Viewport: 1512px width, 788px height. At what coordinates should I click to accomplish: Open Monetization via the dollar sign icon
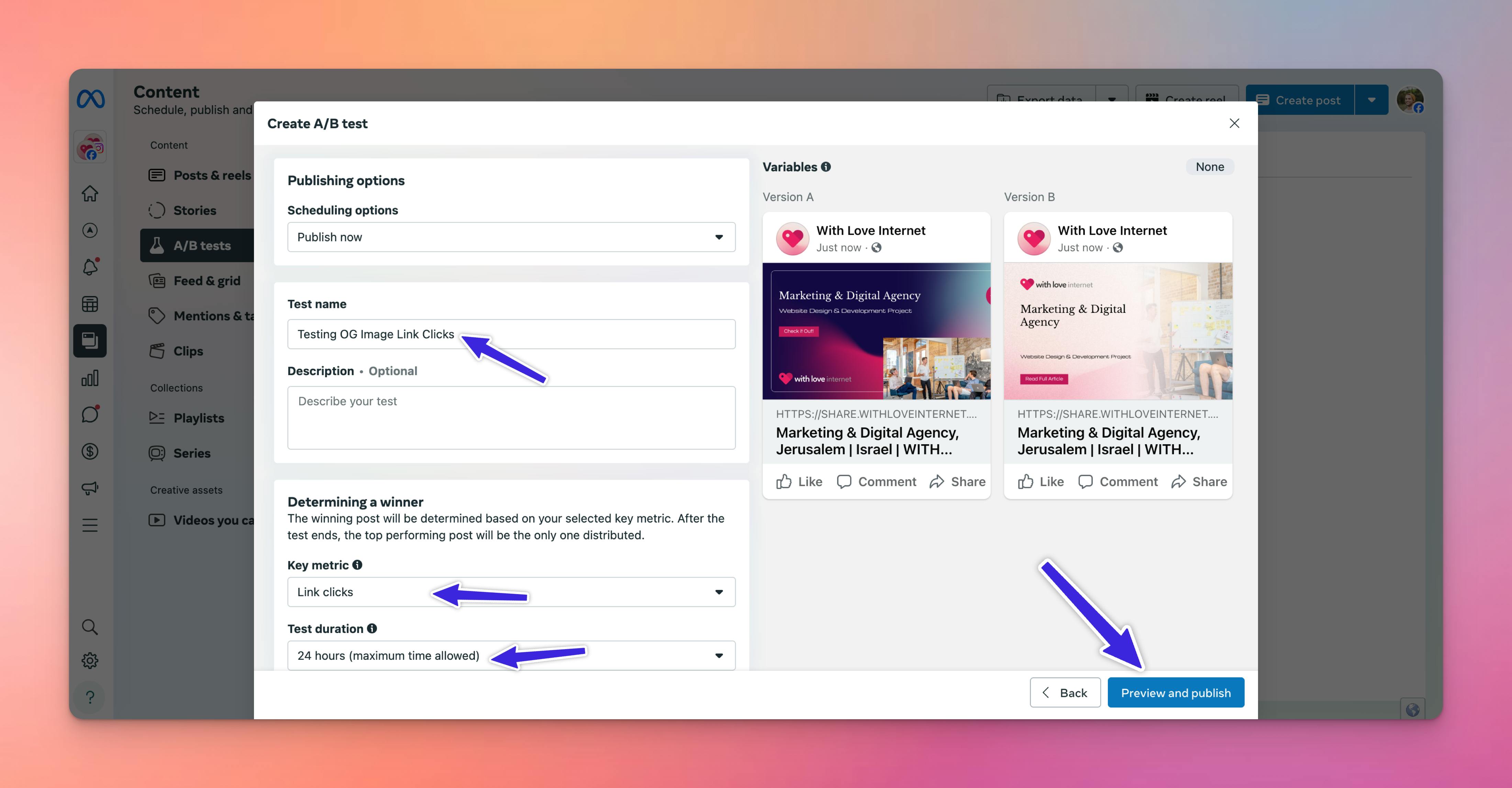90,451
